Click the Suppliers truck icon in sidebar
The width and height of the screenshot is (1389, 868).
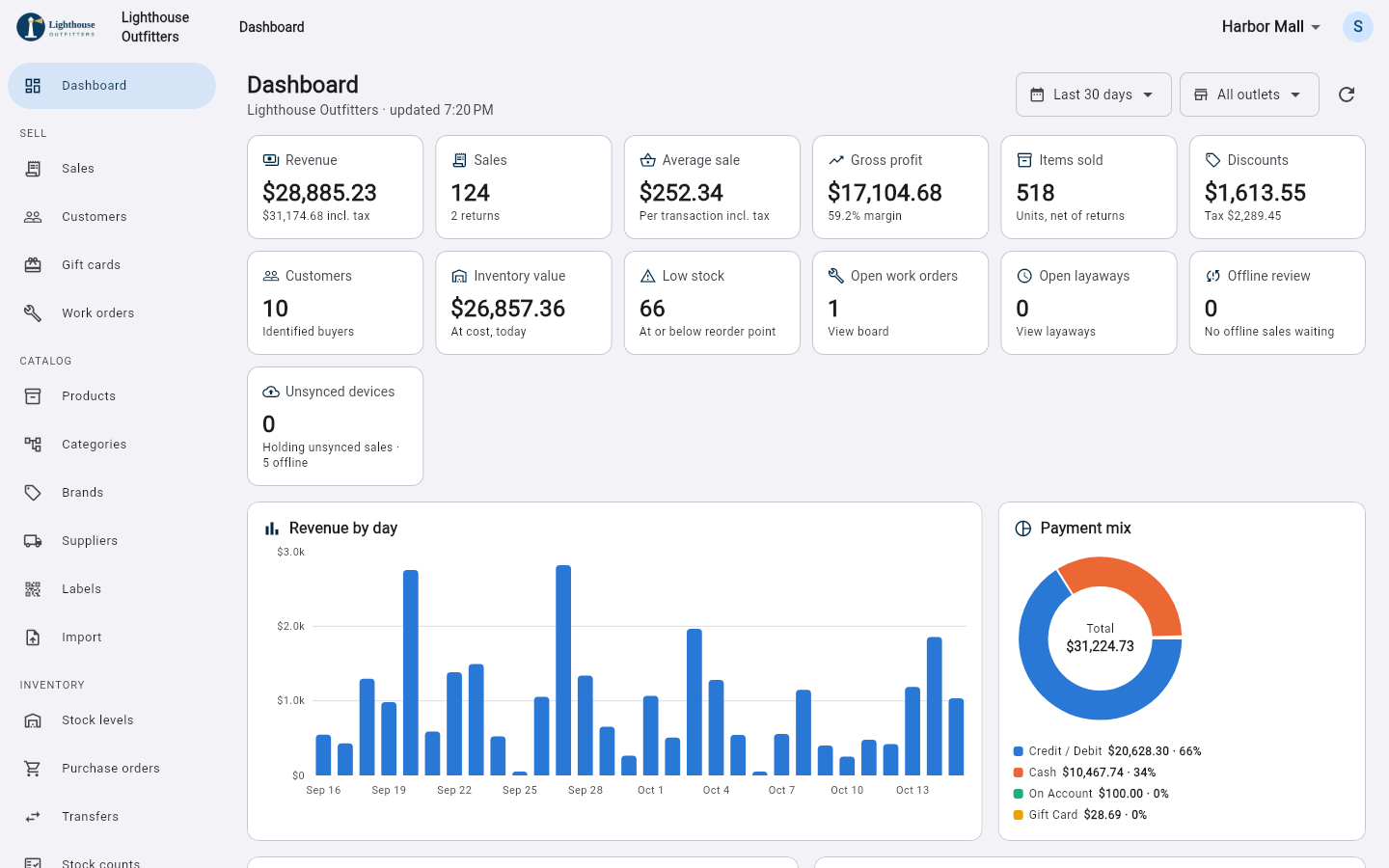(33, 541)
